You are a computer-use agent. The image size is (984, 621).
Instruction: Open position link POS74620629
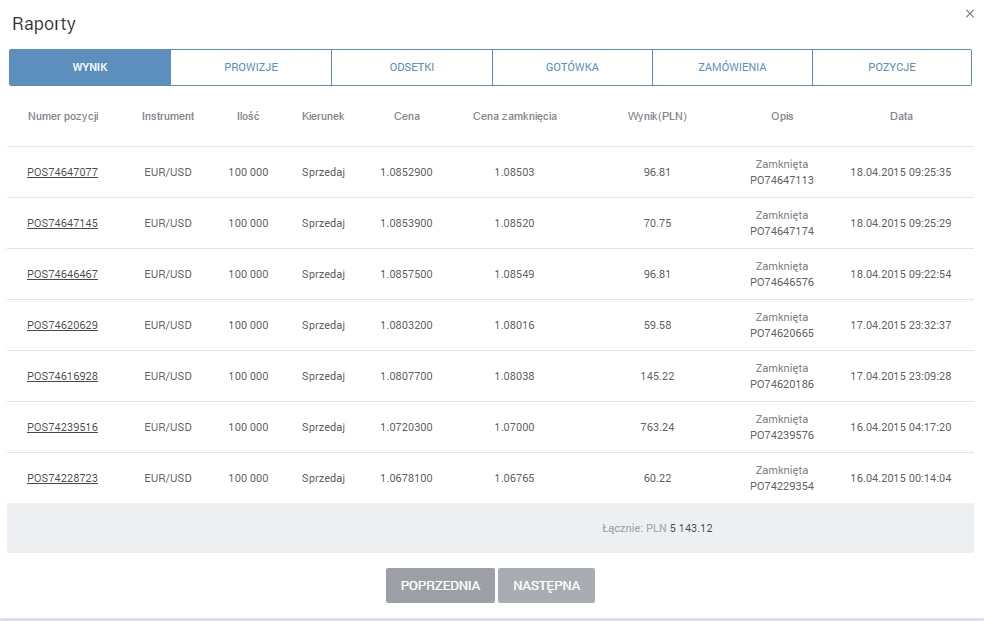click(x=62, y=325)
